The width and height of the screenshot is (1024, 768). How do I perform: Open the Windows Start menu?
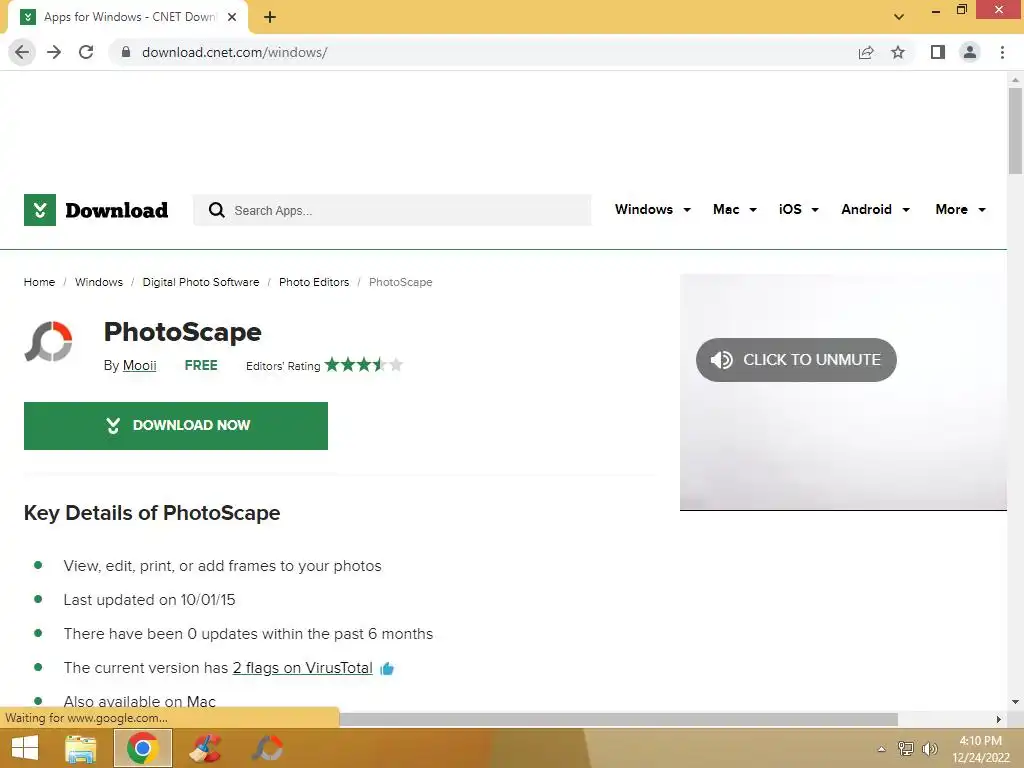(25, 748)
